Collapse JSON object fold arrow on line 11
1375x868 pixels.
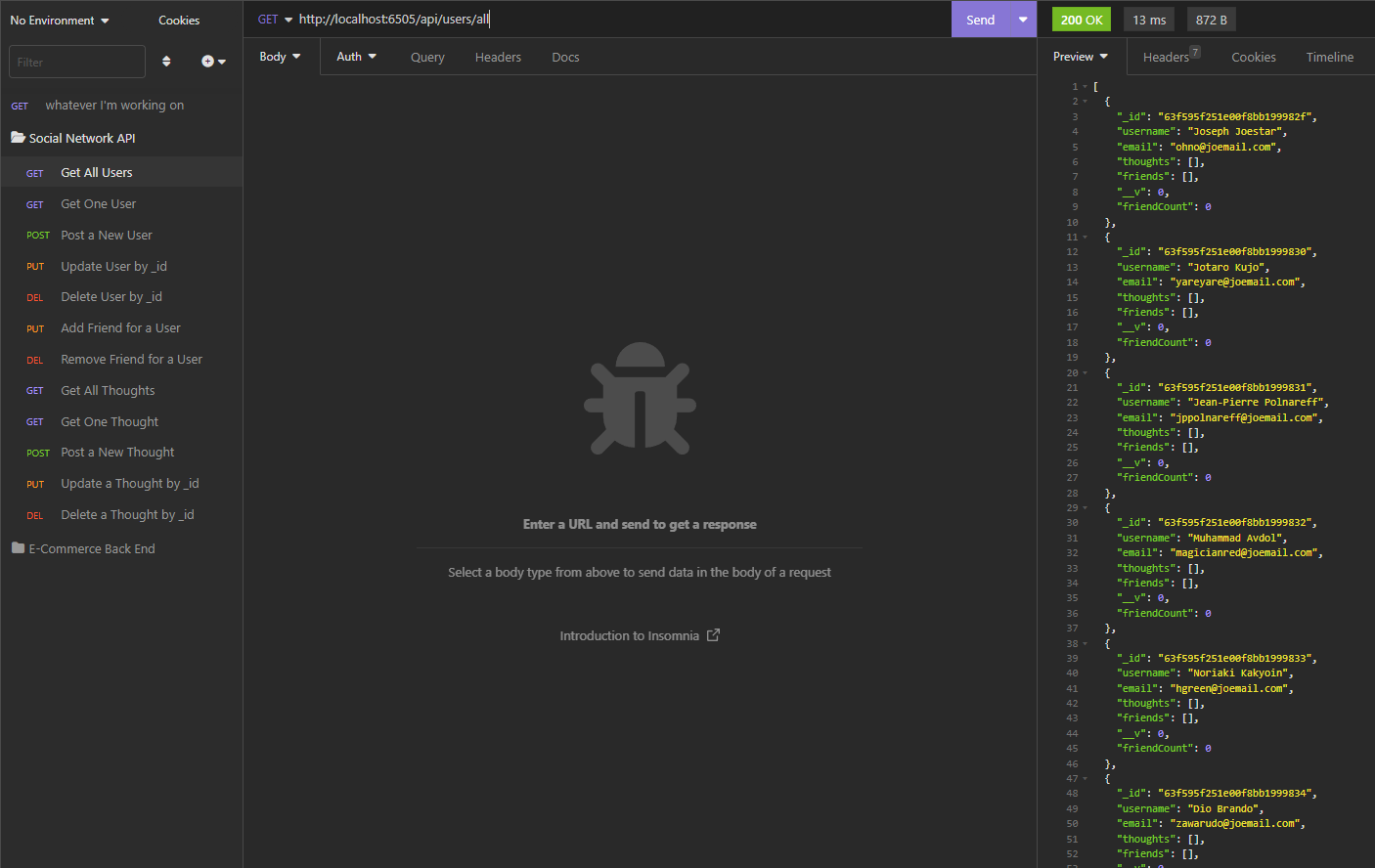click(1085, 238)
